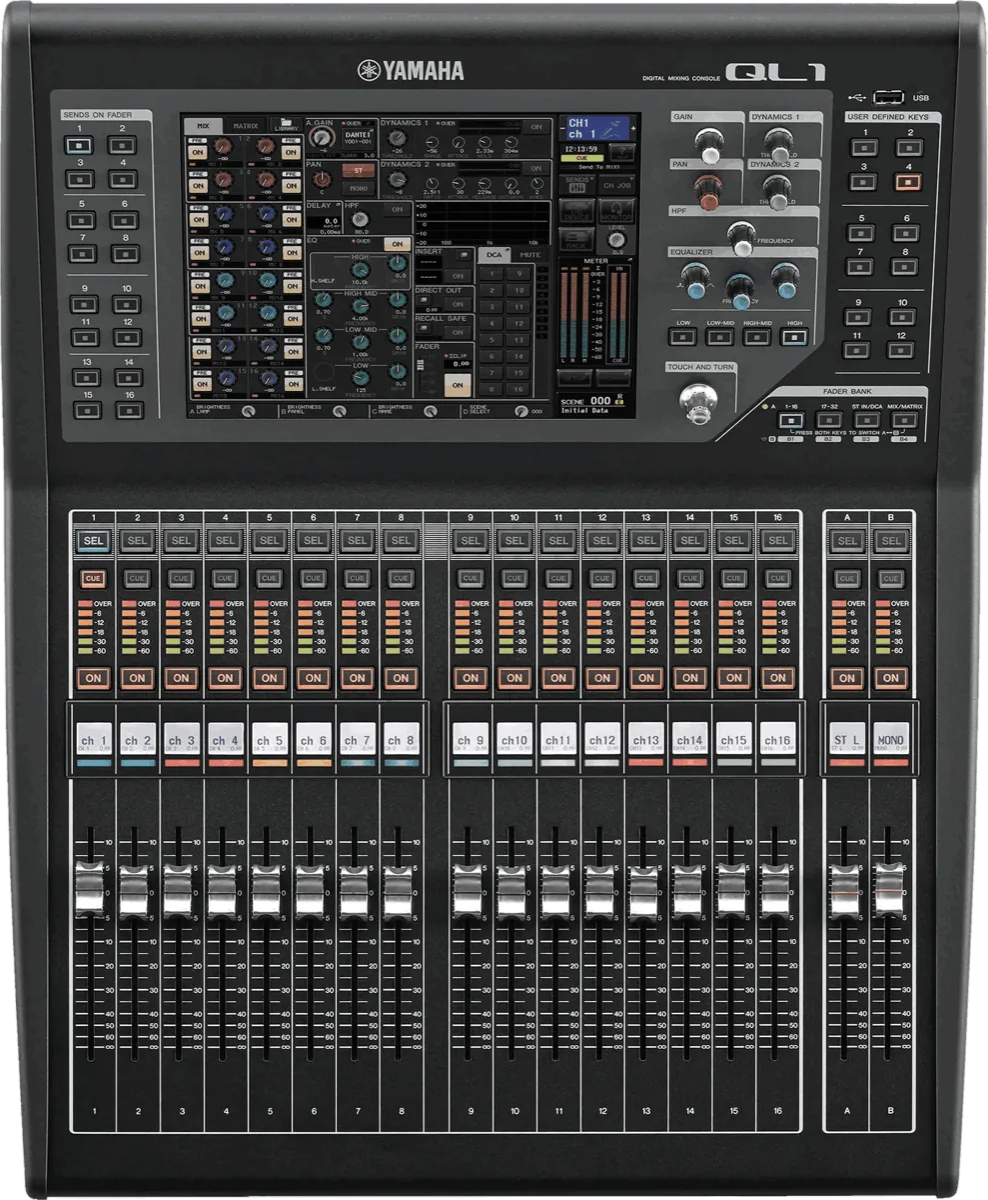Open the DANTE1 input patch popup
The image size is (988, 1200).
coord(359,138)
